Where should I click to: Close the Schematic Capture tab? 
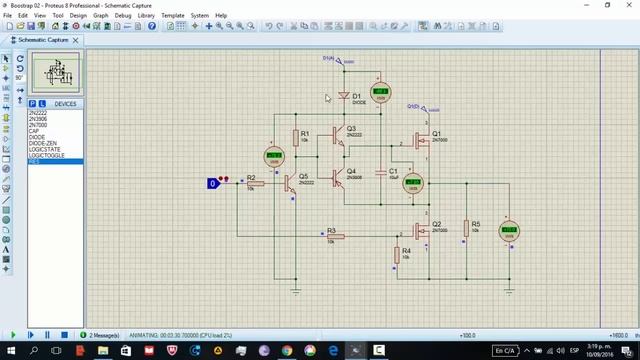76,40
